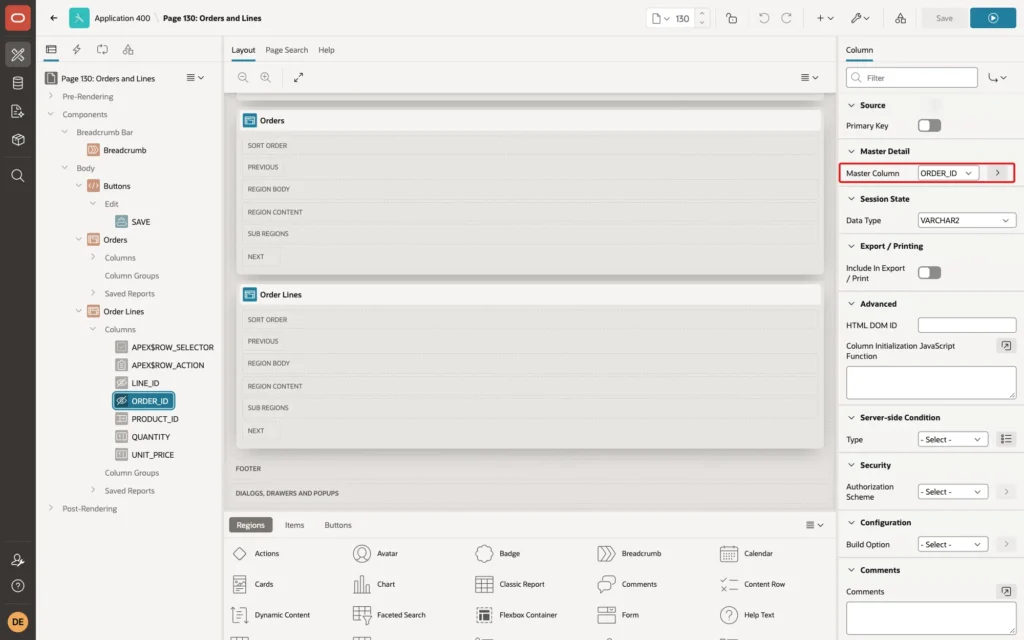This screenshot has height=640, width=1024.
Task: Switch to the Page Search tab
Action: coord(286,50)
